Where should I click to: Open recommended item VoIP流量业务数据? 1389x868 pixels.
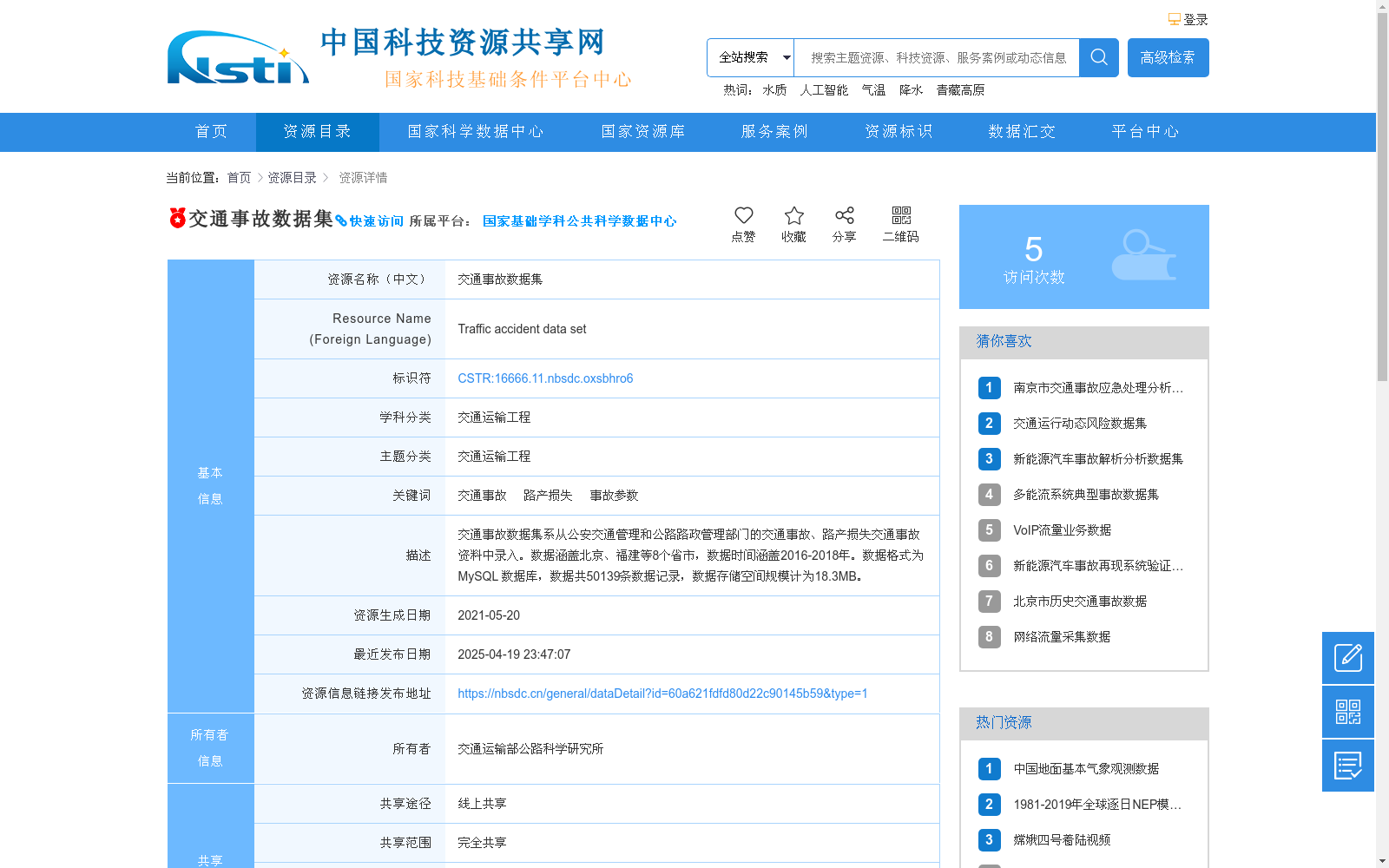[x=1062, y=530]
